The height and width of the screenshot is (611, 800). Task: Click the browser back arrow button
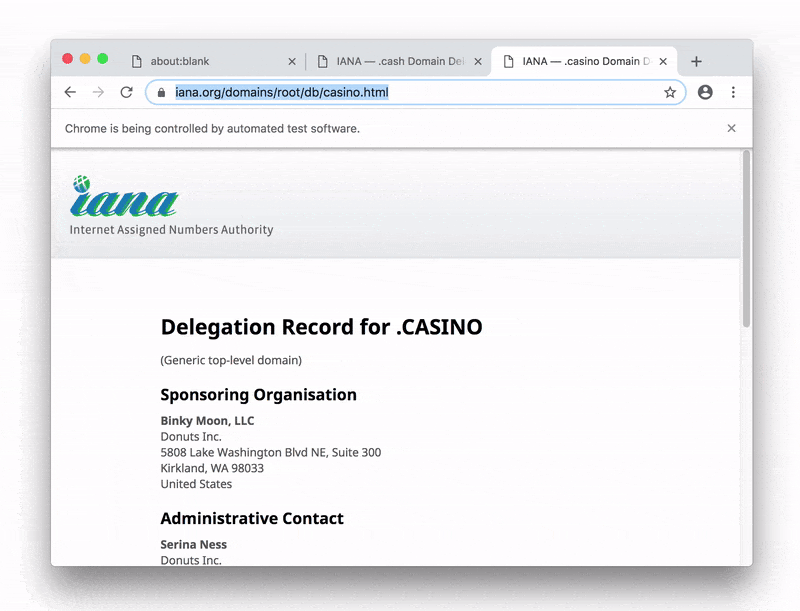click(70, 92)
